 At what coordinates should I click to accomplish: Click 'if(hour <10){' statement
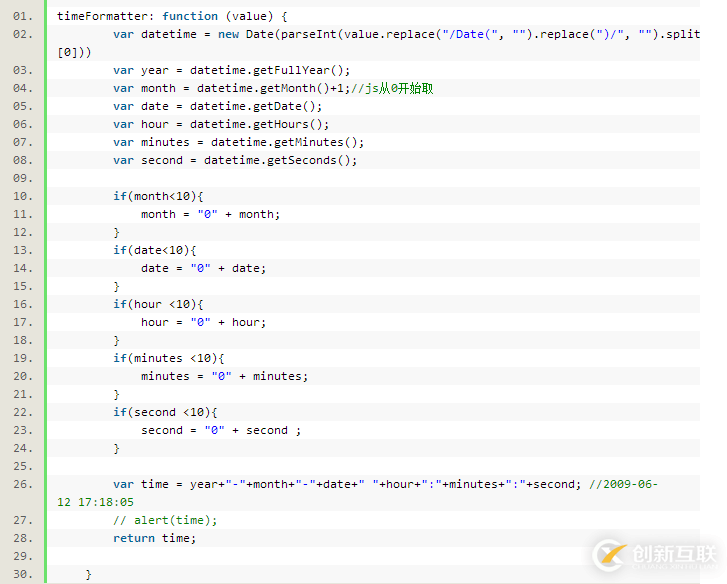tap(158, 305)
